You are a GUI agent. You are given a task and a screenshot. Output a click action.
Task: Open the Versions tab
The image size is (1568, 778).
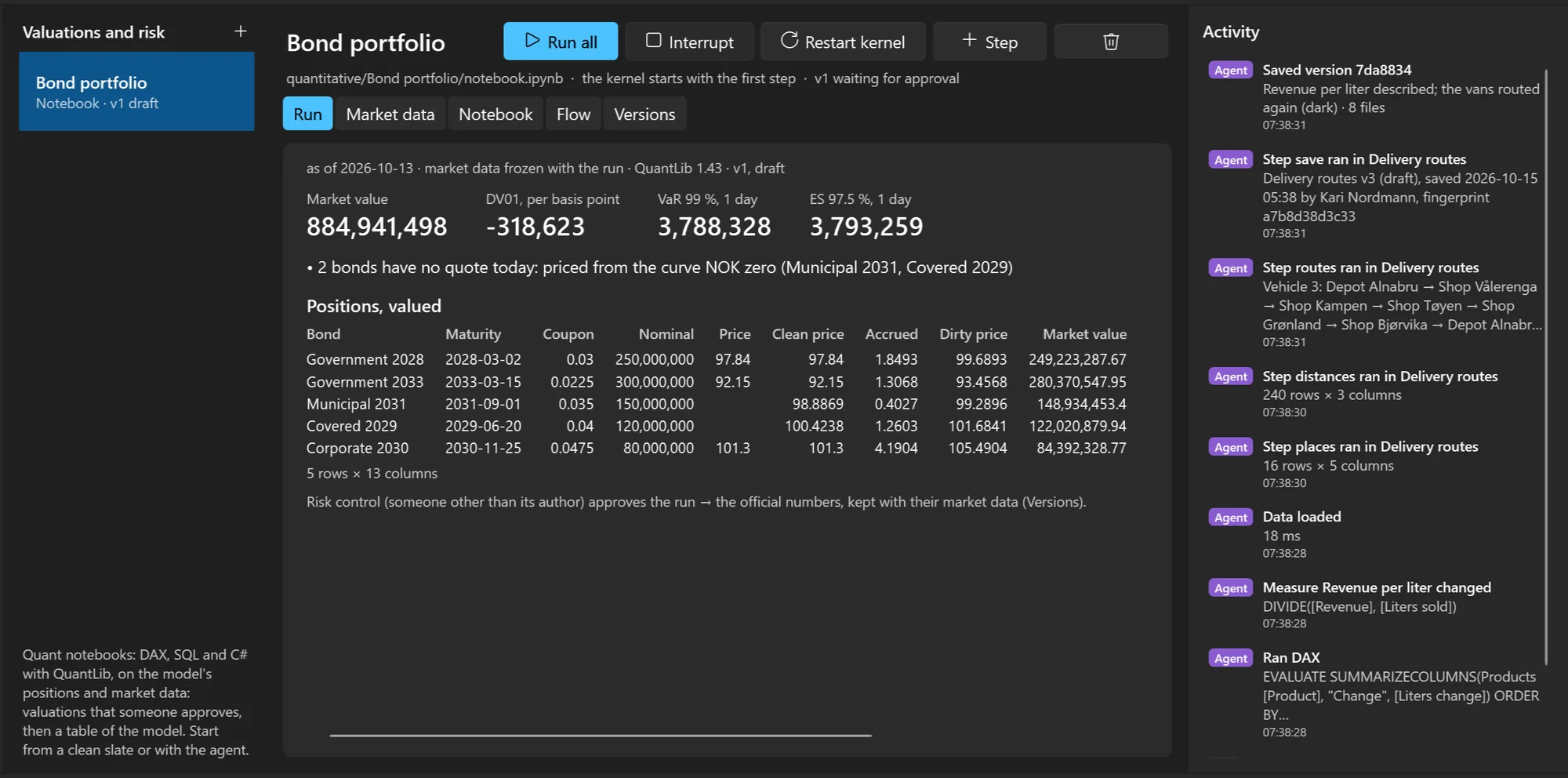point(644,115)
